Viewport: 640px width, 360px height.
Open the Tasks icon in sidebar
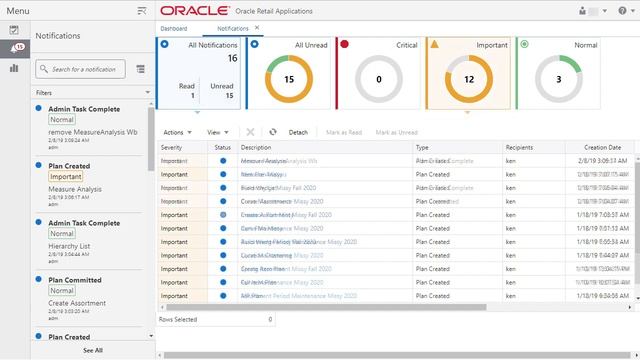[14, 30]
